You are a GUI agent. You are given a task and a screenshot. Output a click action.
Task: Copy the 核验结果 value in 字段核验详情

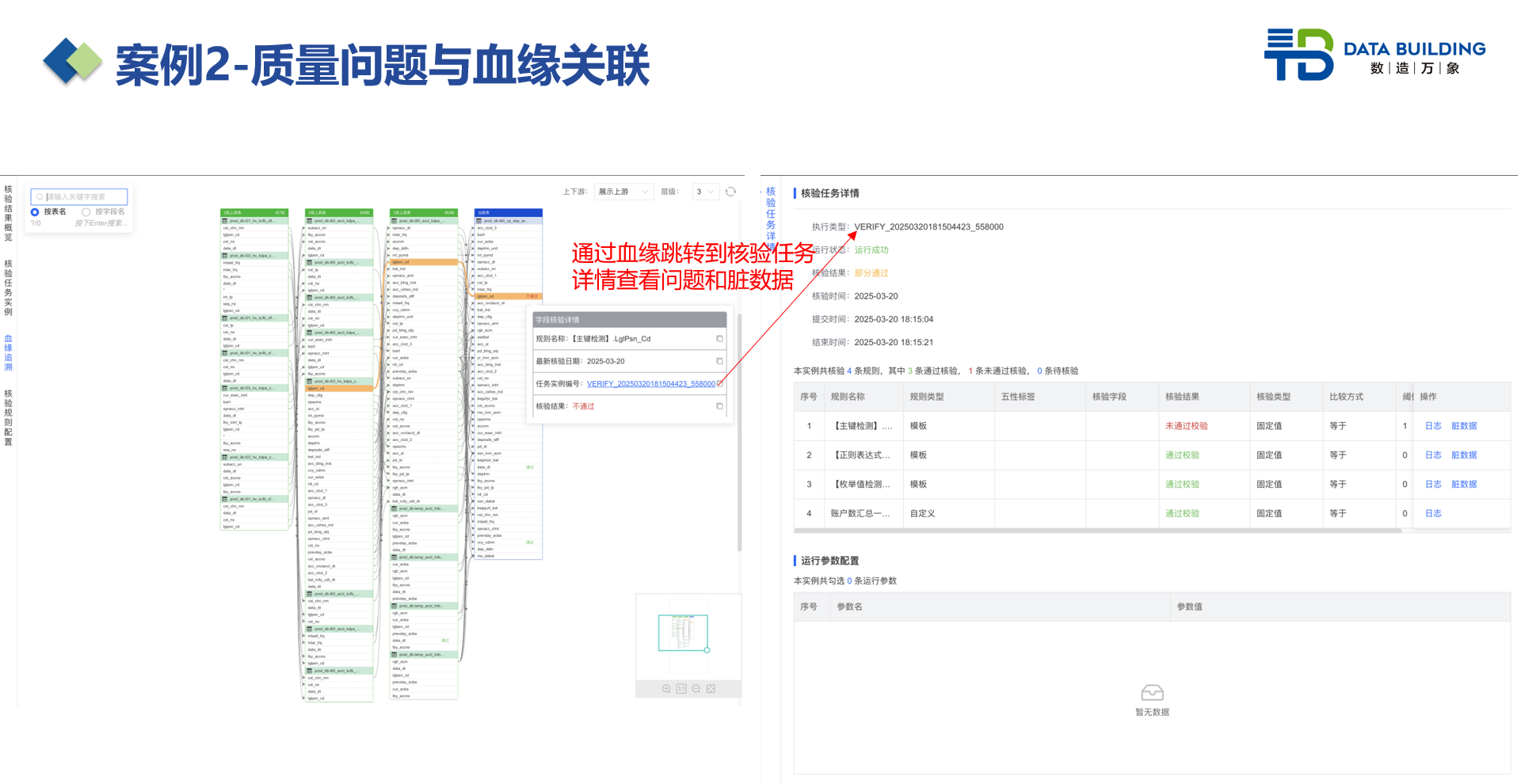pos(719,406)
